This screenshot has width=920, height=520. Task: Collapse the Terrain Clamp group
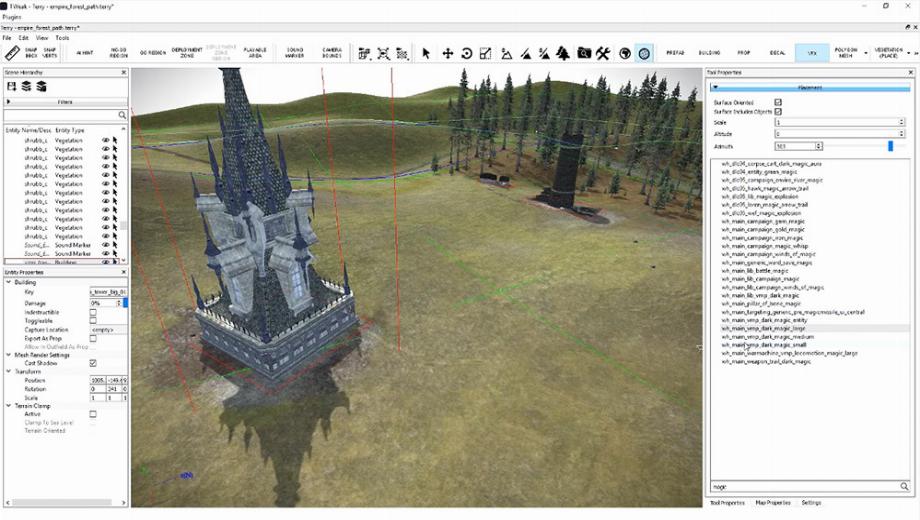click(x=9, y=406)
